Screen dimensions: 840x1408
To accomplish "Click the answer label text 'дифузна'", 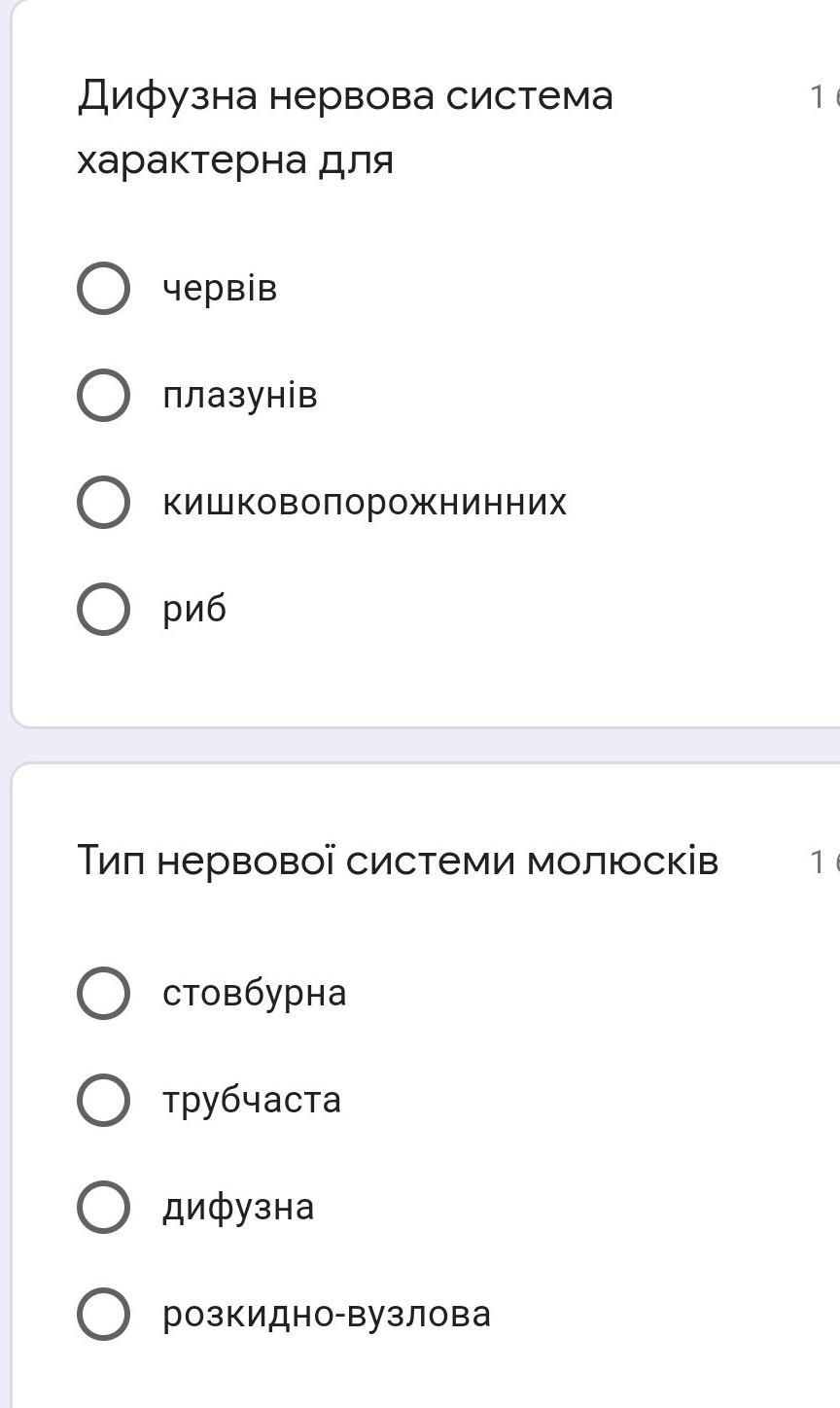I will (x=238, y=1207).
